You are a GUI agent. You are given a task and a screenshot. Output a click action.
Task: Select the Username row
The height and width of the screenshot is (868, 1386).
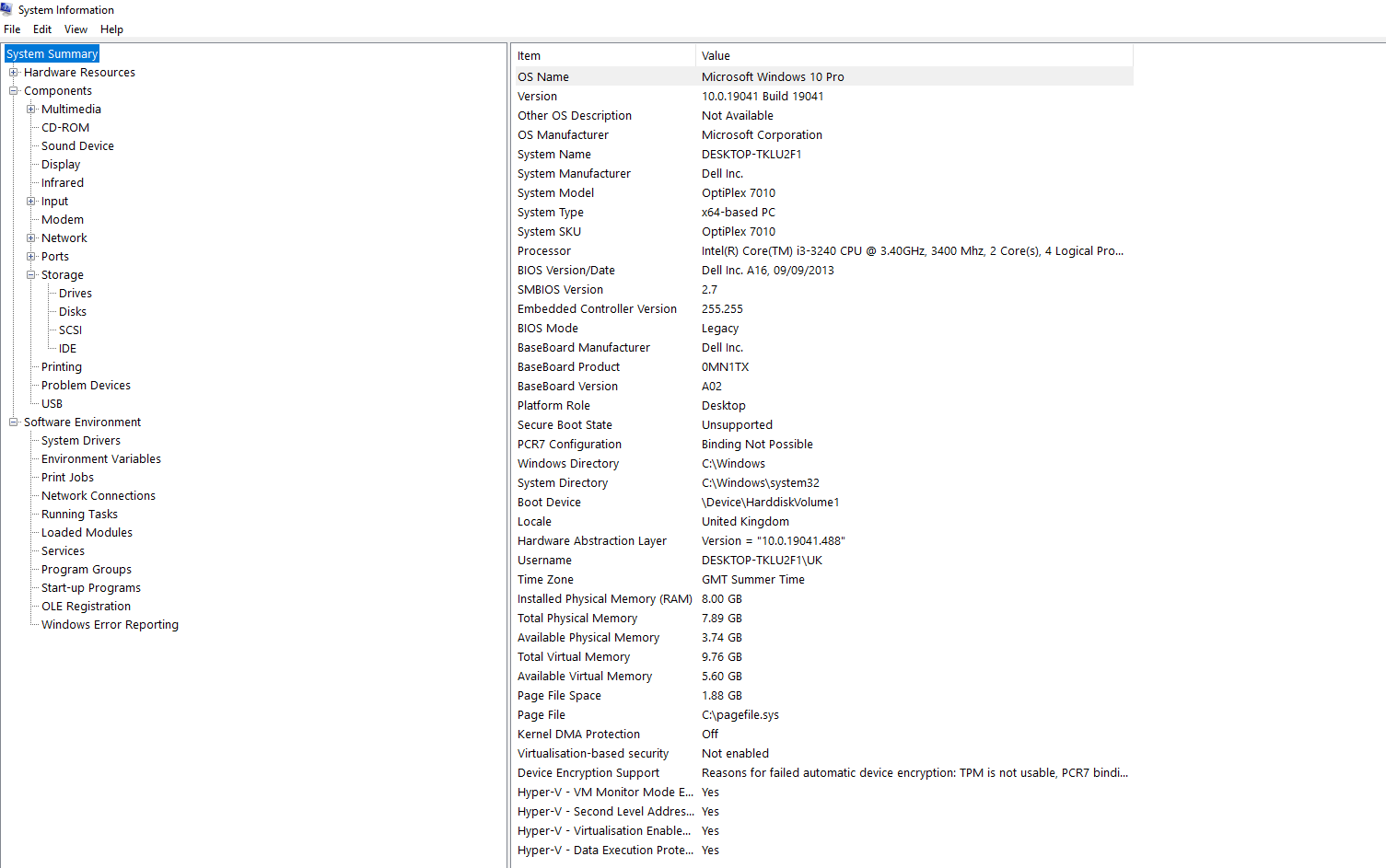(822, 561)
